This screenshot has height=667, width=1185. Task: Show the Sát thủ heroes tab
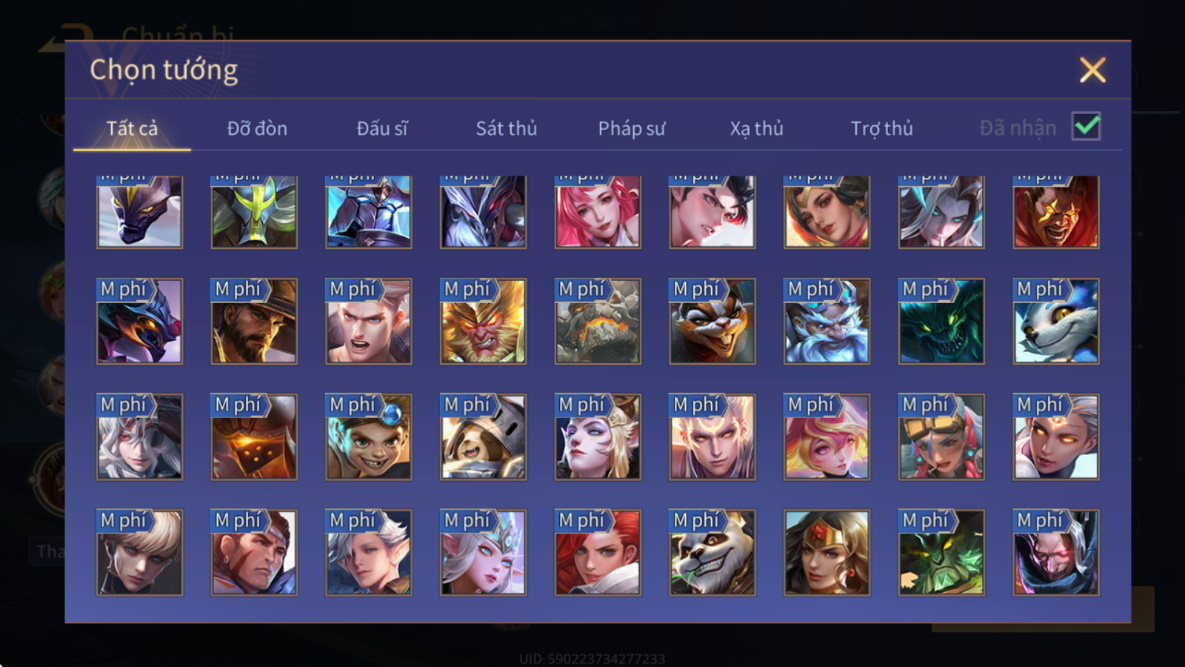[x=506, y=128]
